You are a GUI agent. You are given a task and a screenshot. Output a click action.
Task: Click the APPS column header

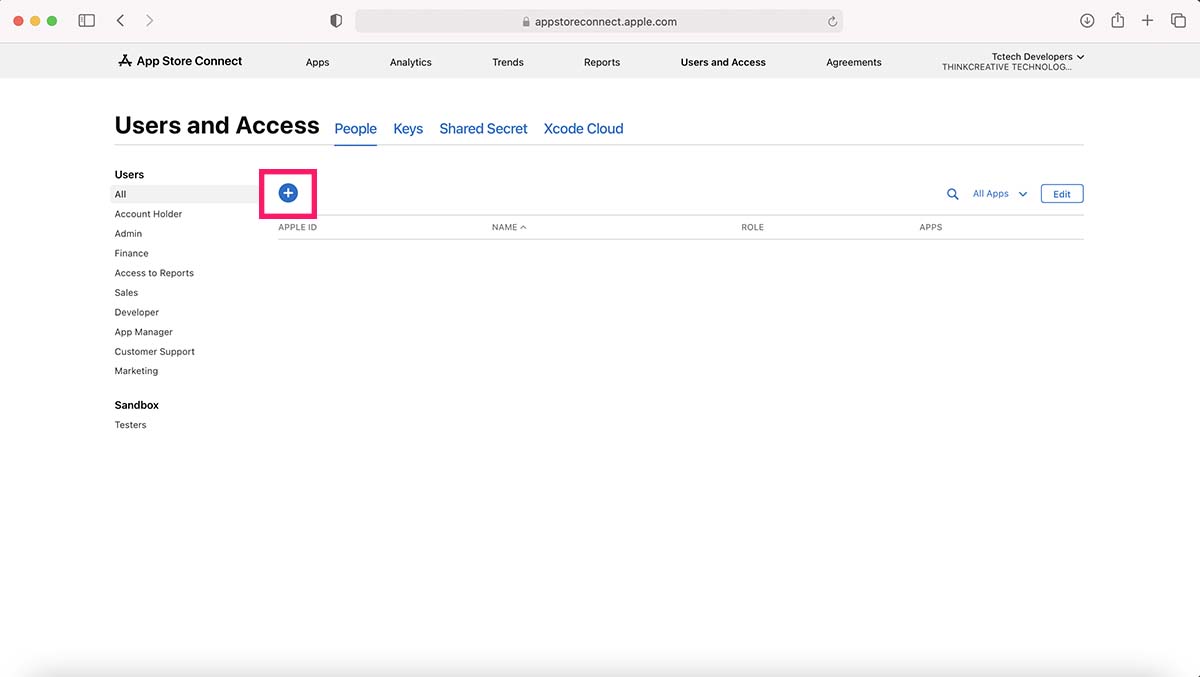pos(931,227)
